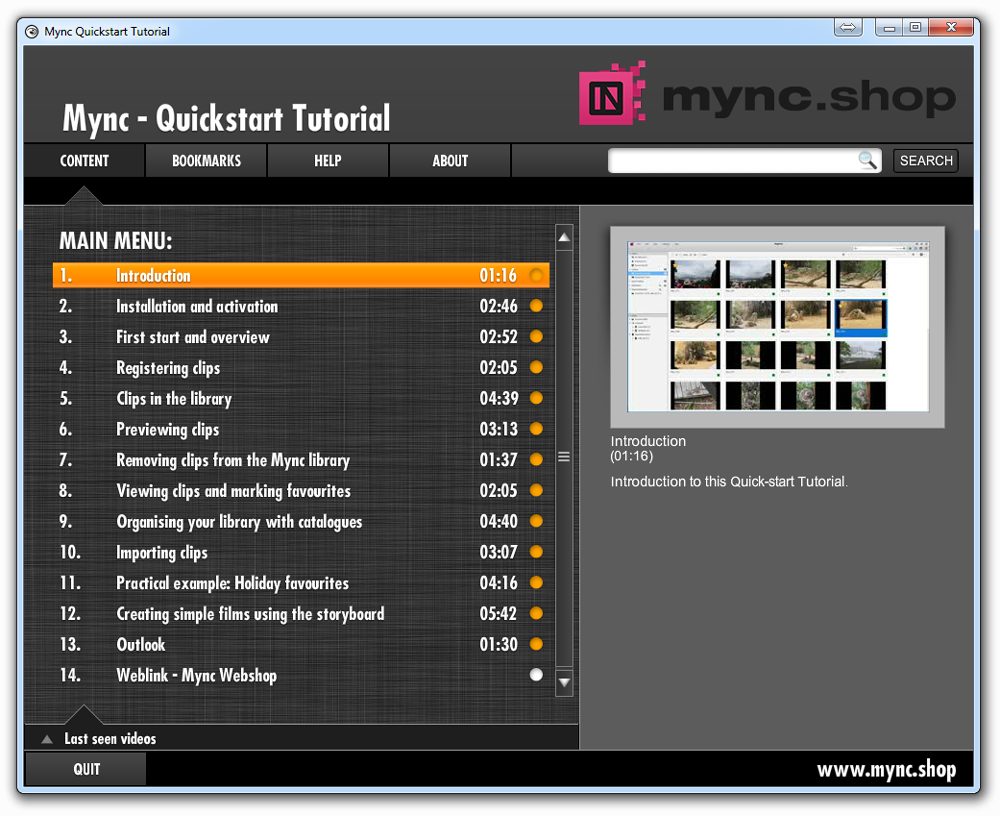Click the white dot beside Weblink - Mync Webshop
The height and width of the screenshot is (816, 1000).
point(536,675)
